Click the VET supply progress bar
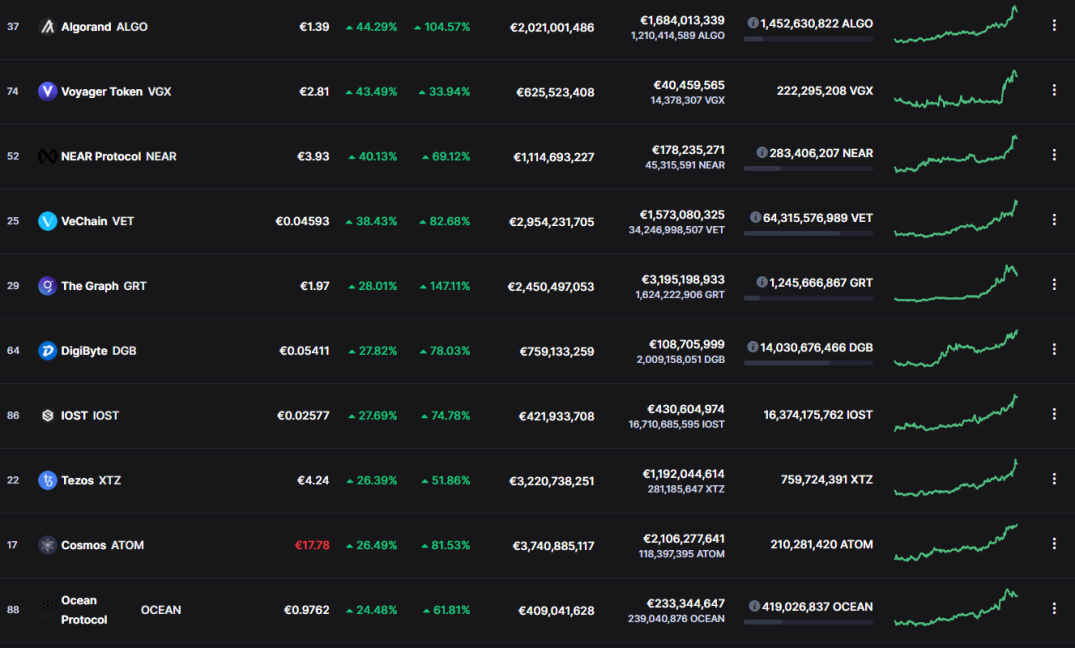This screenshot has width=1075, height=648. pos(808,233)
